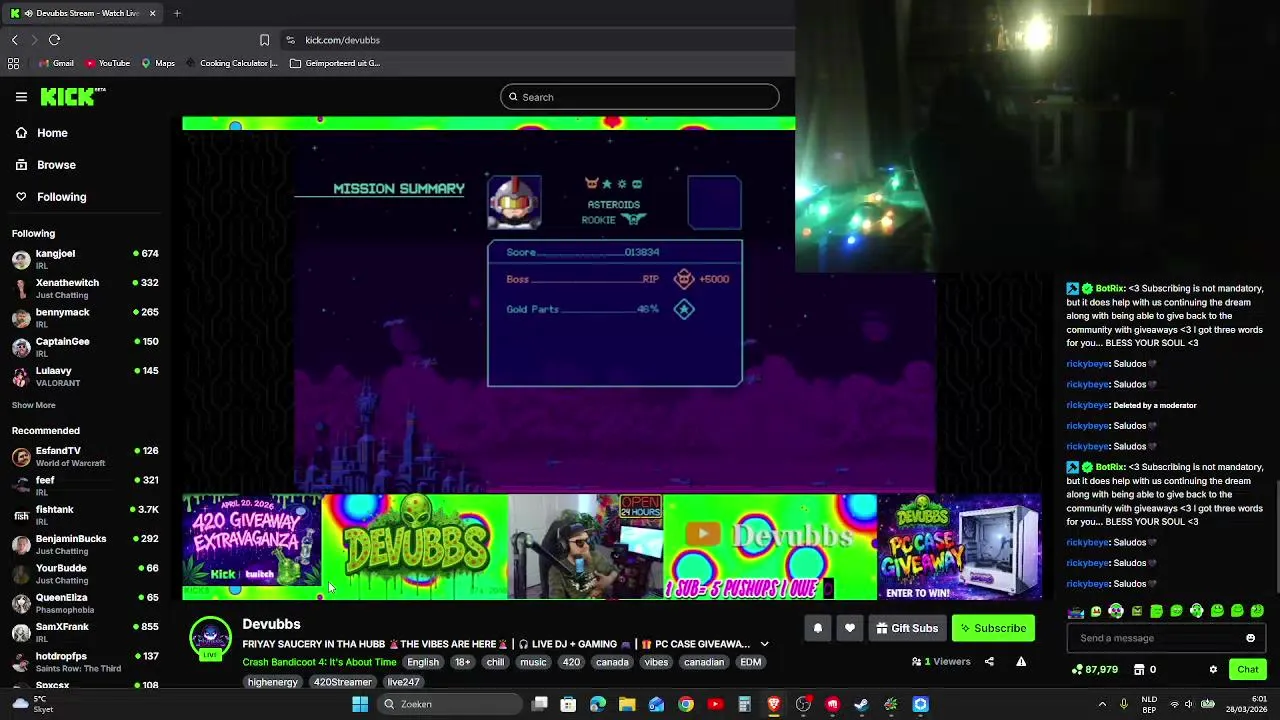Image resolution: width=1280 pixels, height=720 pixels.
Task: Open the Maps bookmark
Action: pyautogui.click(x=158, y=63)
